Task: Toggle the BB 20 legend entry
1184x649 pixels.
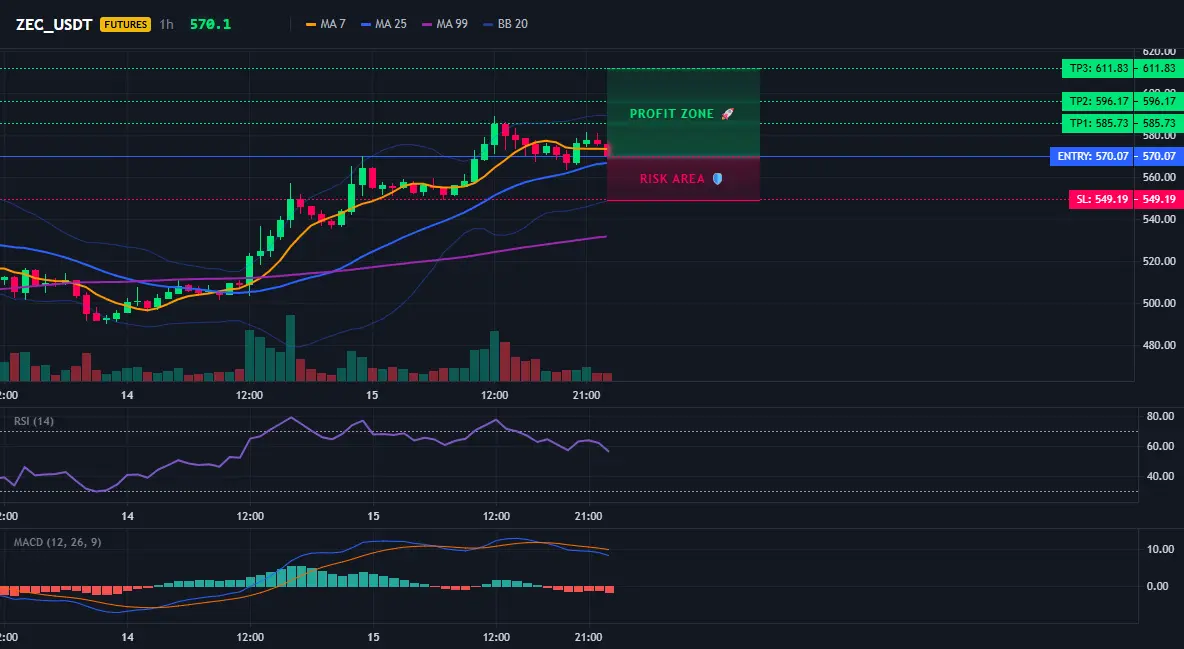Action: (505, 24)
